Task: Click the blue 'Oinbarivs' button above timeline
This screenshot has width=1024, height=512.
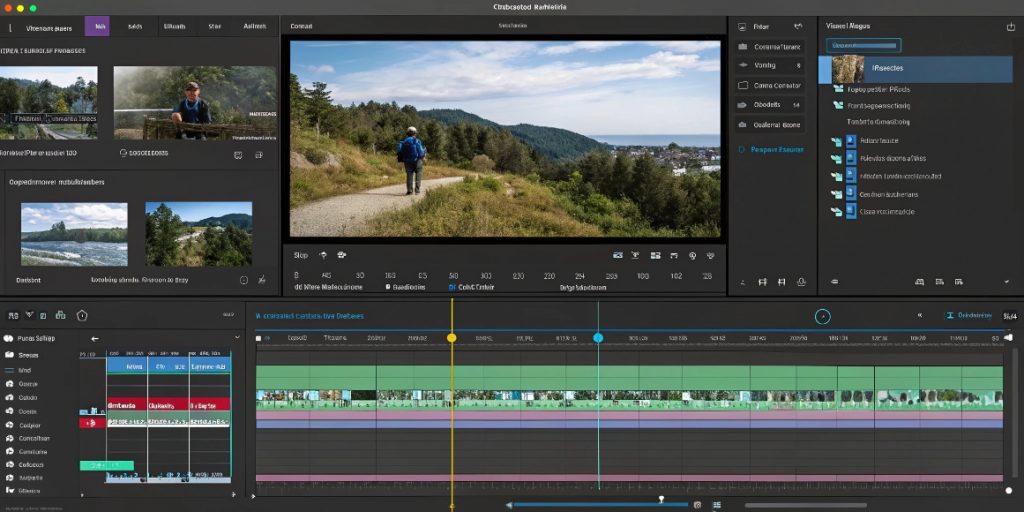Action: pyautogui.click(x=970, y=315)
